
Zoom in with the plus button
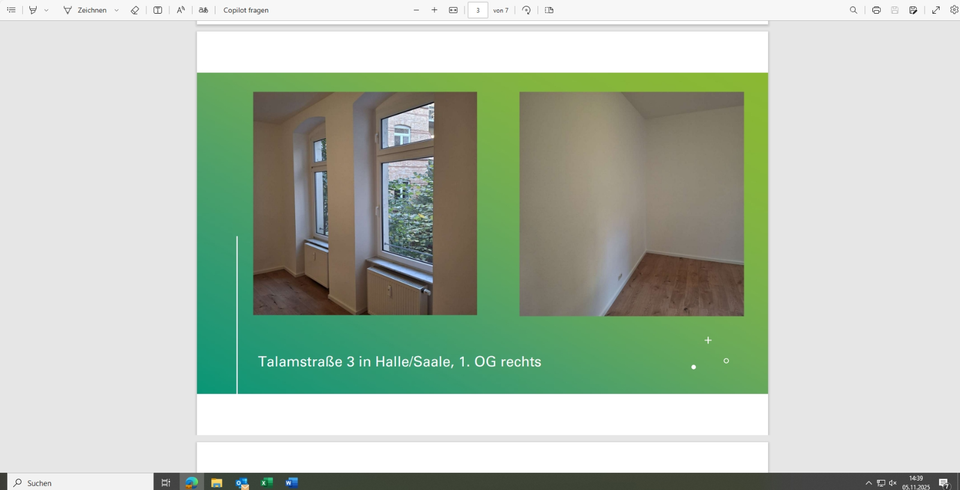434,10
